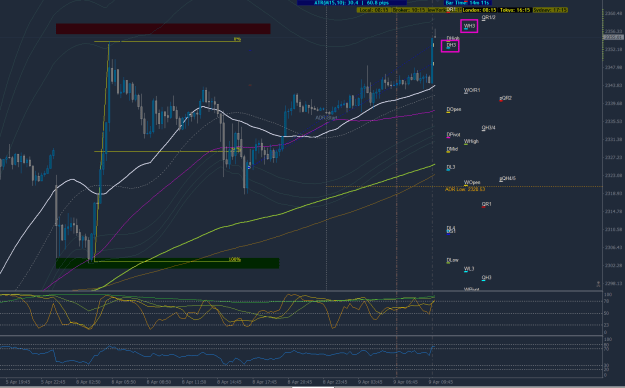The image size is (625, 388).
Task: Click the WHigh level label
Action: pyautogui.click(x=471, y=142)
